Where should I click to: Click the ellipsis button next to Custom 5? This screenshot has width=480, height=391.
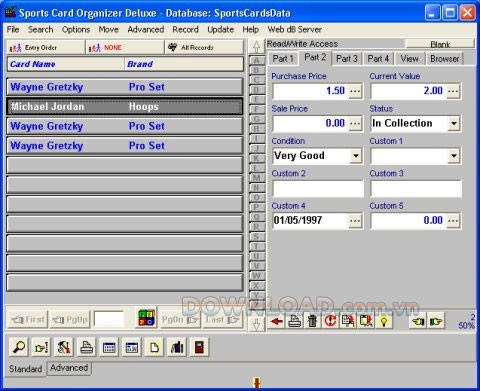pos(453,221)
